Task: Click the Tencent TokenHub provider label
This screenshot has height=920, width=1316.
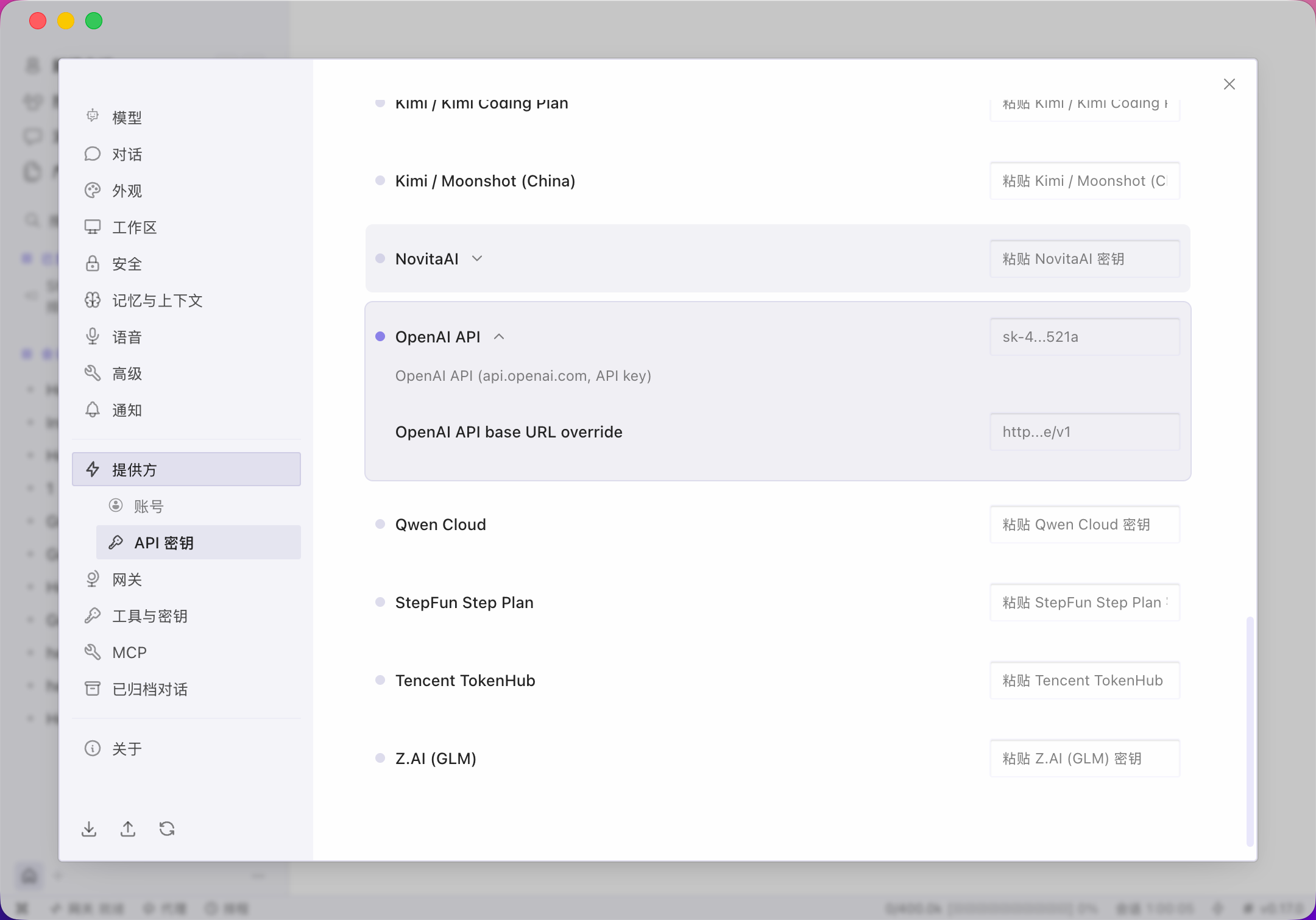Action: [465, 681]
